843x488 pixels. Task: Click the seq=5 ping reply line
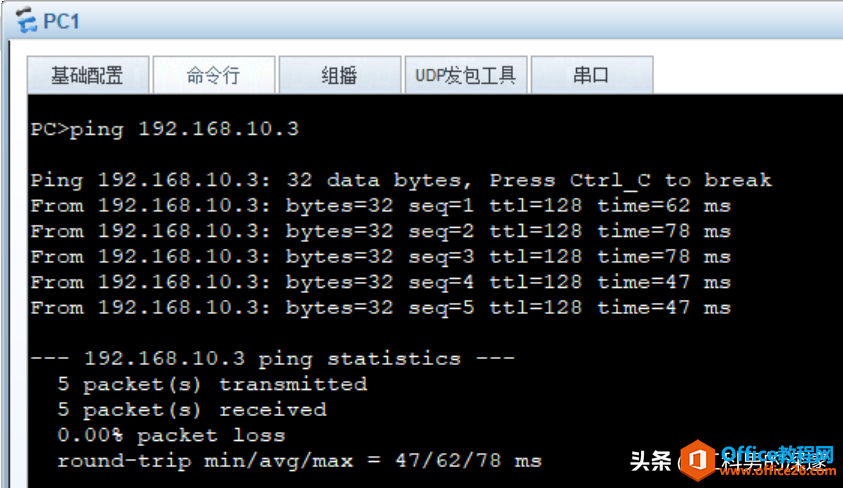381,308
